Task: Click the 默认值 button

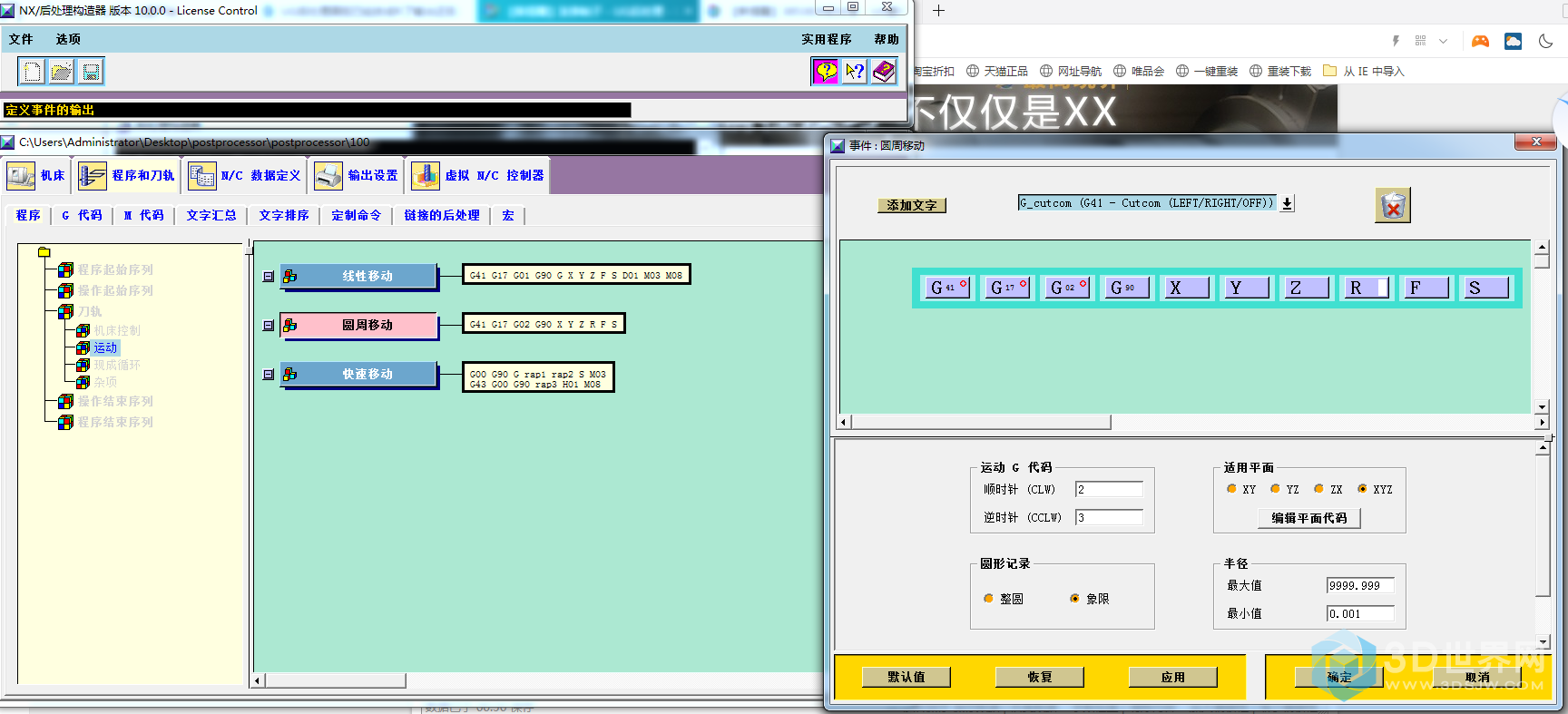Action: 906,677
